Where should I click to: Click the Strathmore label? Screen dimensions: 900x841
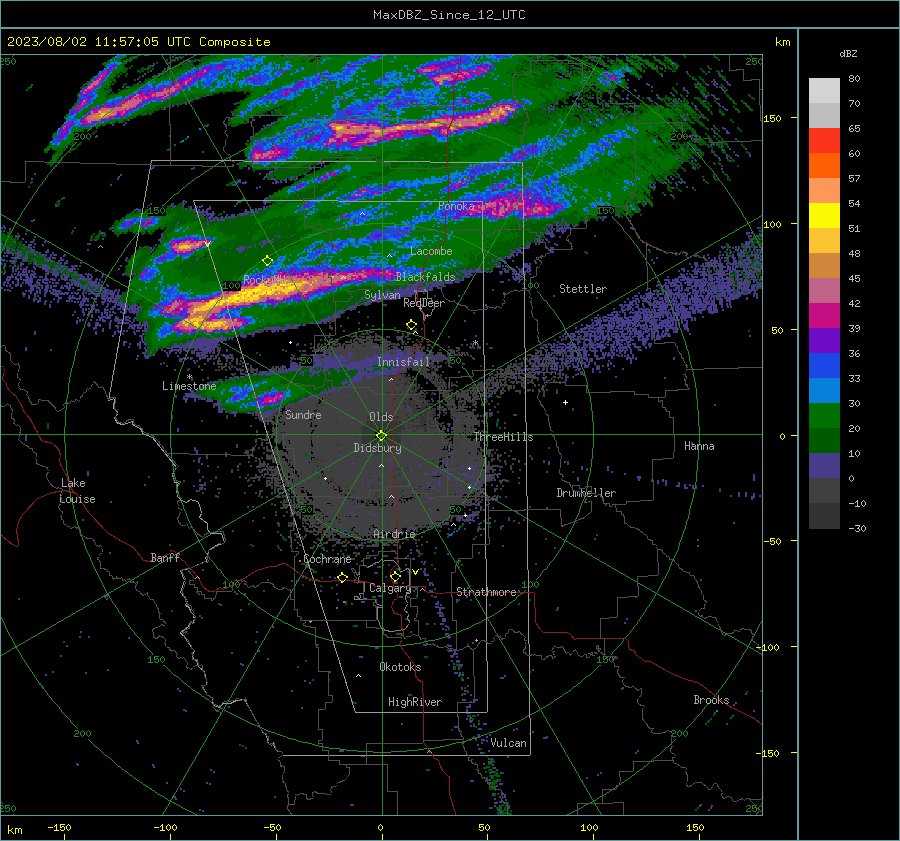click(x=486, y=592)
